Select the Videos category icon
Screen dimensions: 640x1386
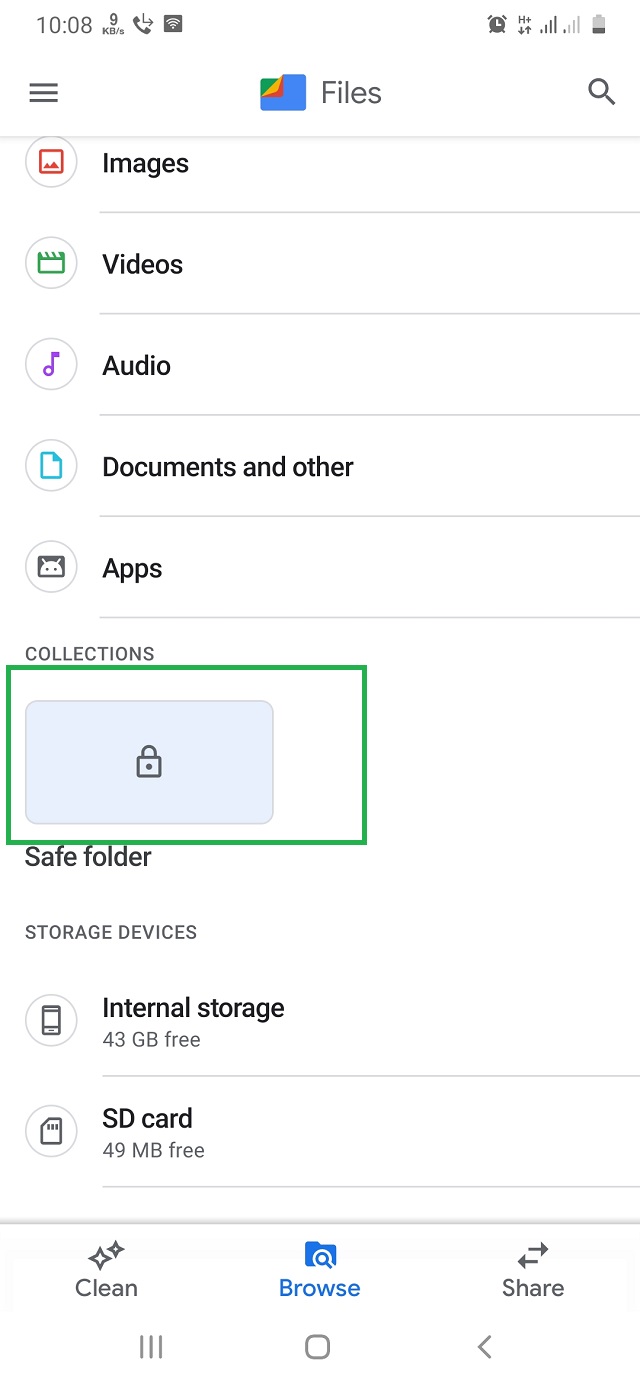coord(51,264)
